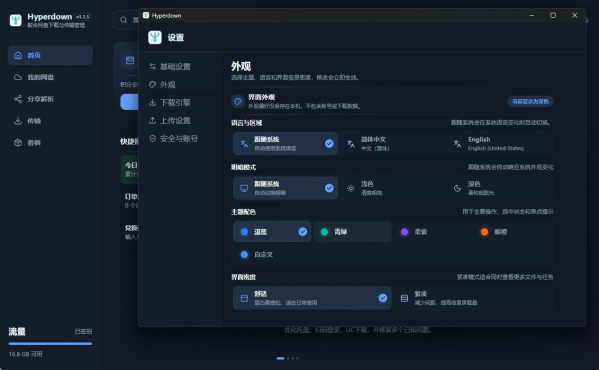Close the Hyperdown settings window
The height and width of the screenshot is (370, 599).
575,15
